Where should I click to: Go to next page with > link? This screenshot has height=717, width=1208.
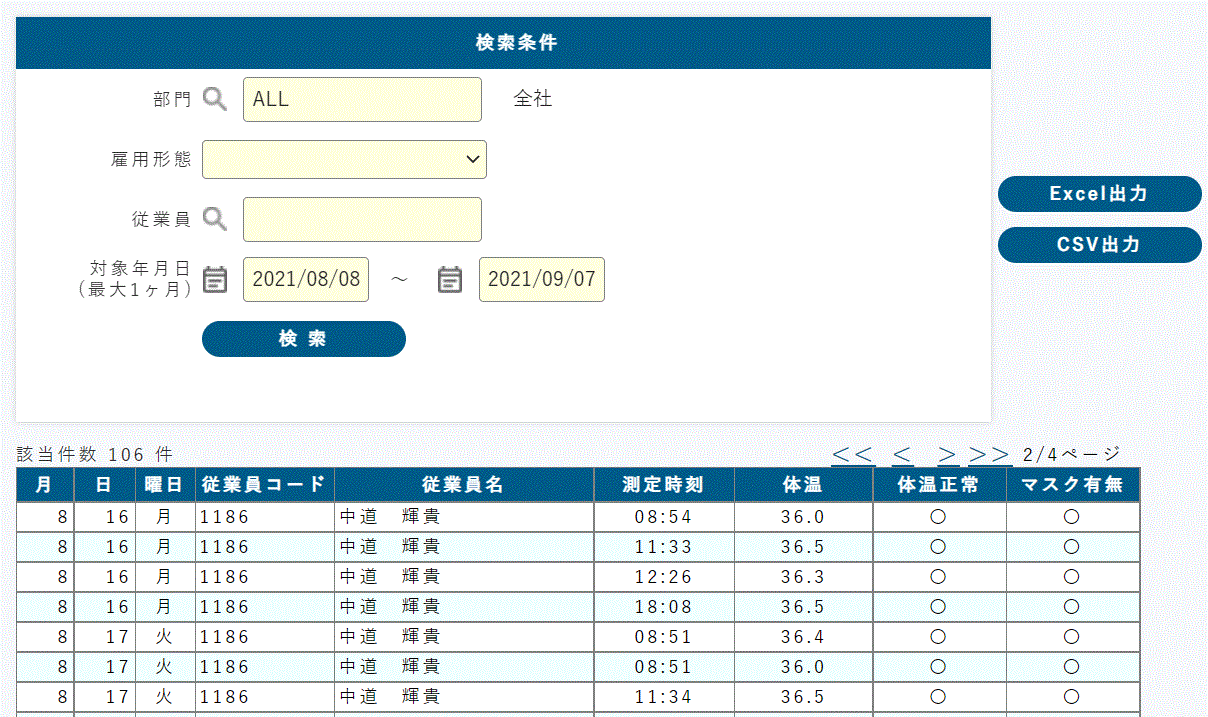948,455
